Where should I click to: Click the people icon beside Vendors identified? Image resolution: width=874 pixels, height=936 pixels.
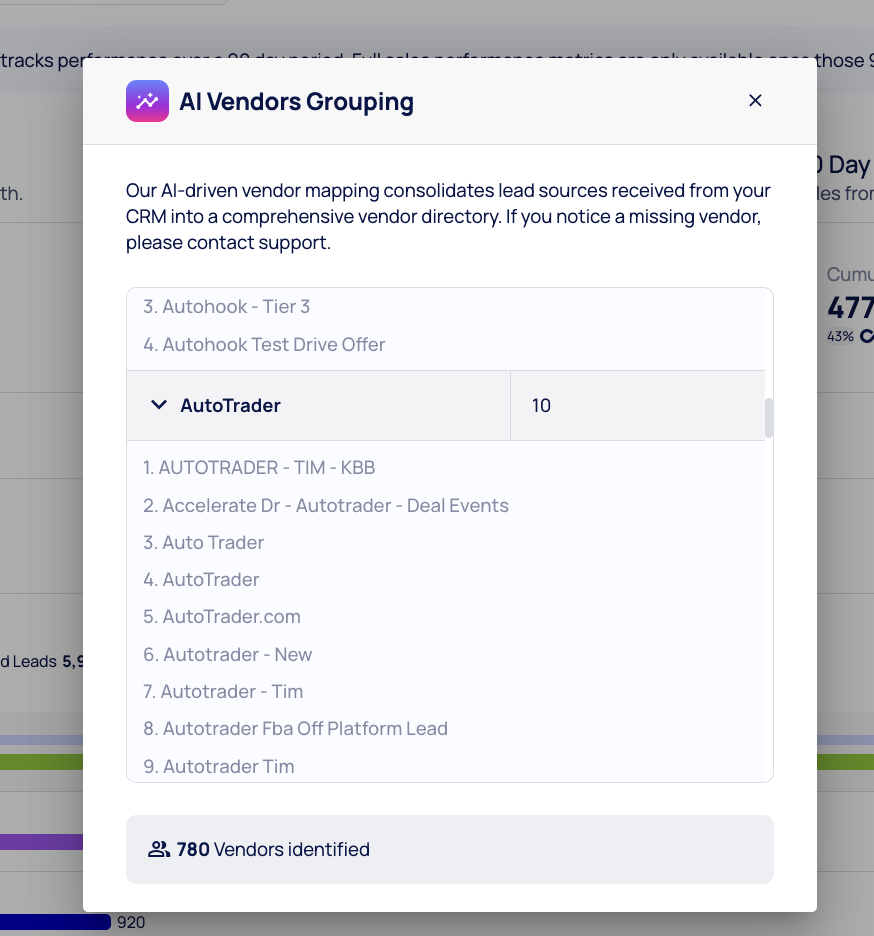pos(158,849)
